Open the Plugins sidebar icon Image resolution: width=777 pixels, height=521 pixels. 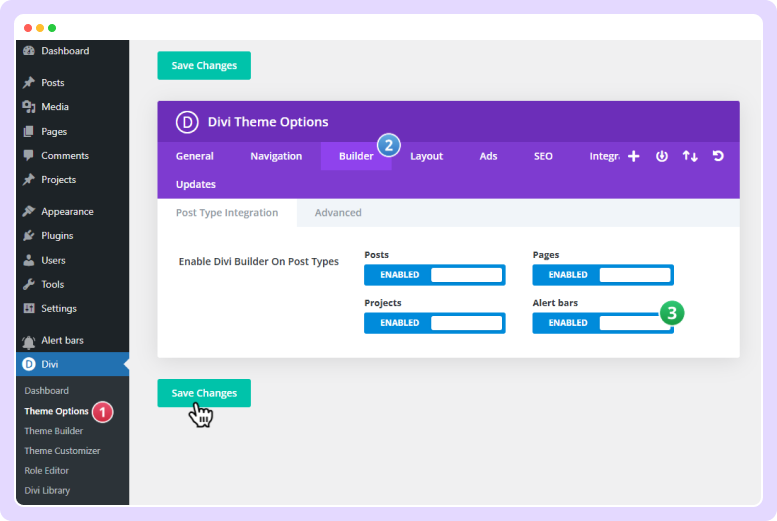point(29,236)
